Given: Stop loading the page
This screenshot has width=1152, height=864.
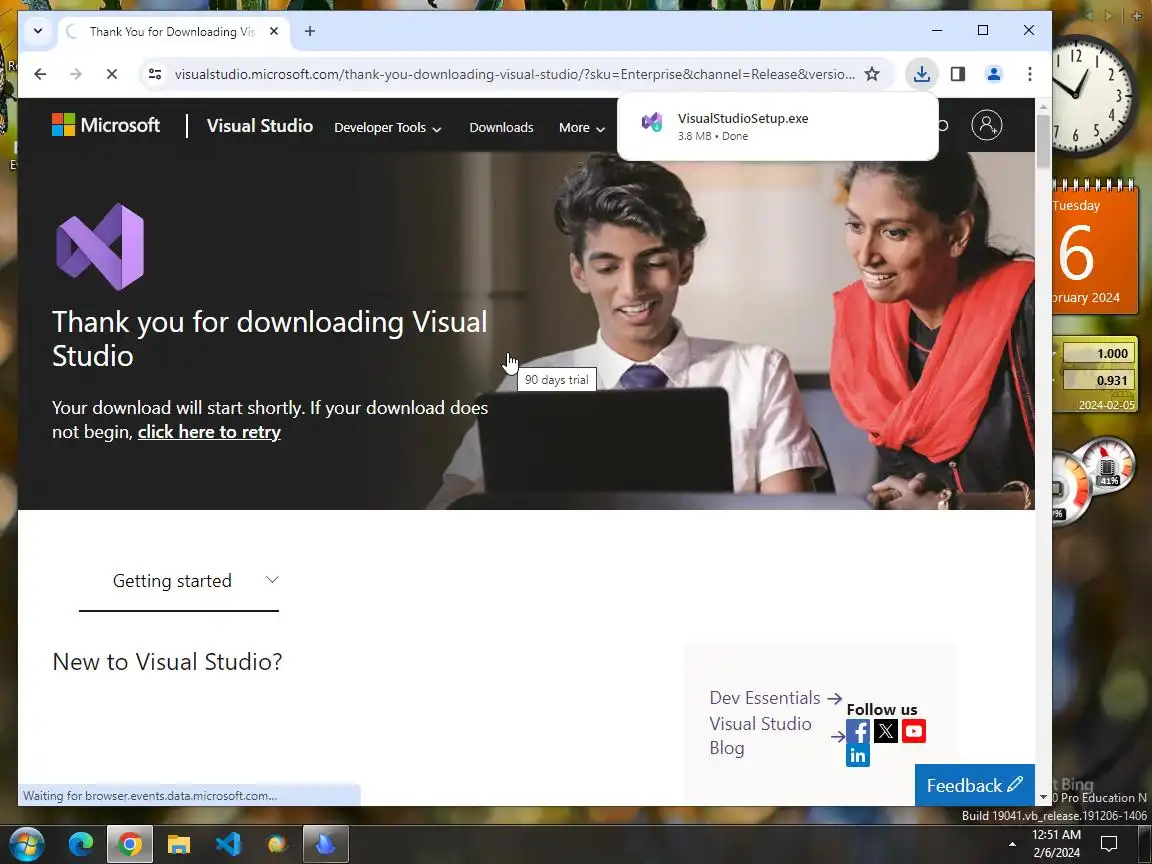Looking at the screenshot, I should coord(112,74).
